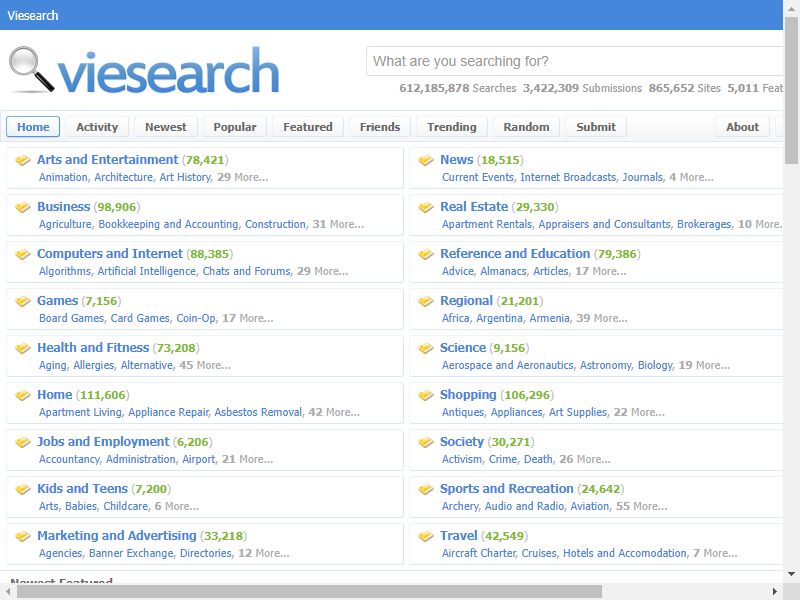Screen dimensions: 800x600
Task: Click the folder icon beside Regional
Action: click(426, 301)
